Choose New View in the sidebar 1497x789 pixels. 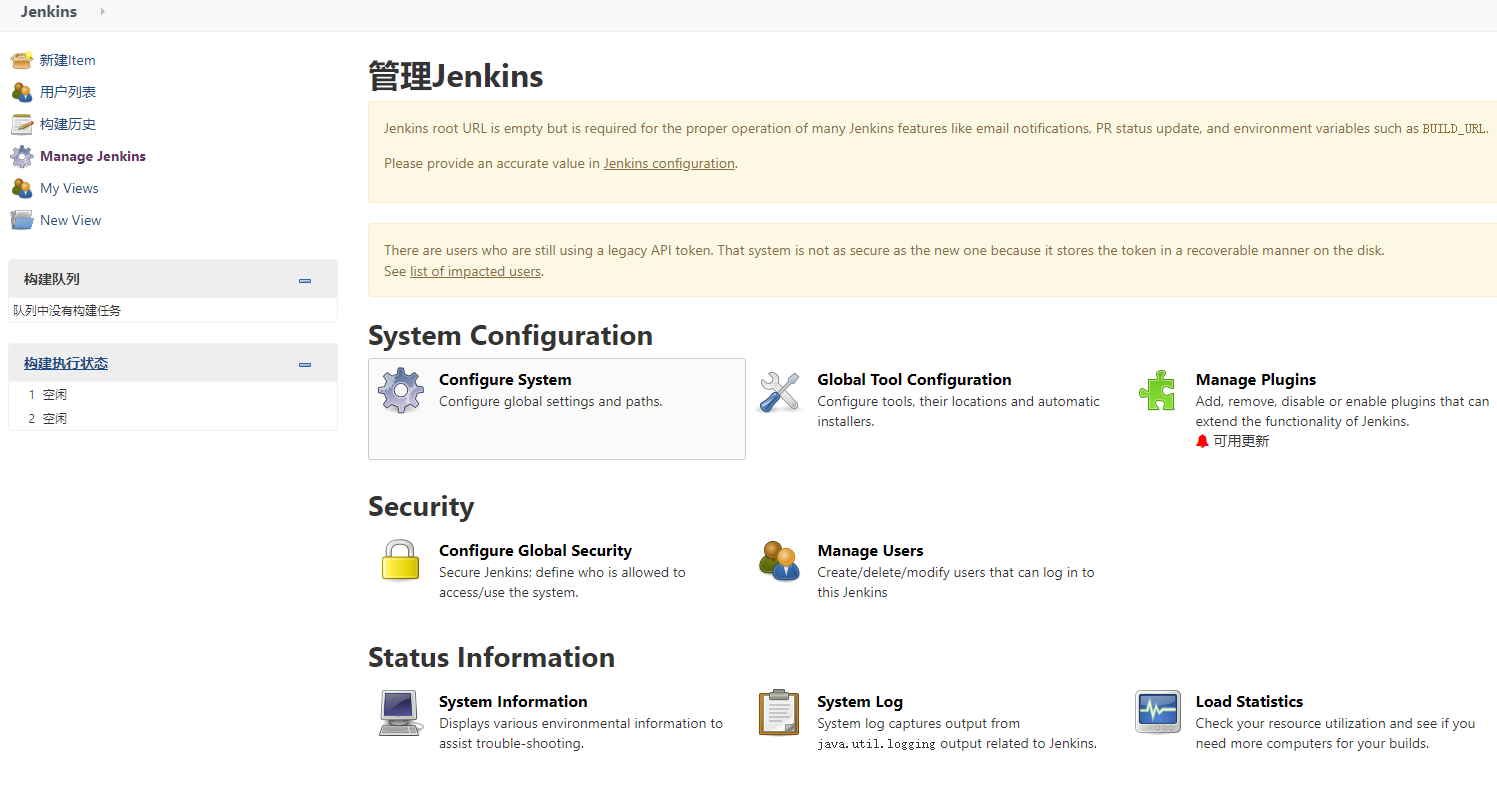71,220
